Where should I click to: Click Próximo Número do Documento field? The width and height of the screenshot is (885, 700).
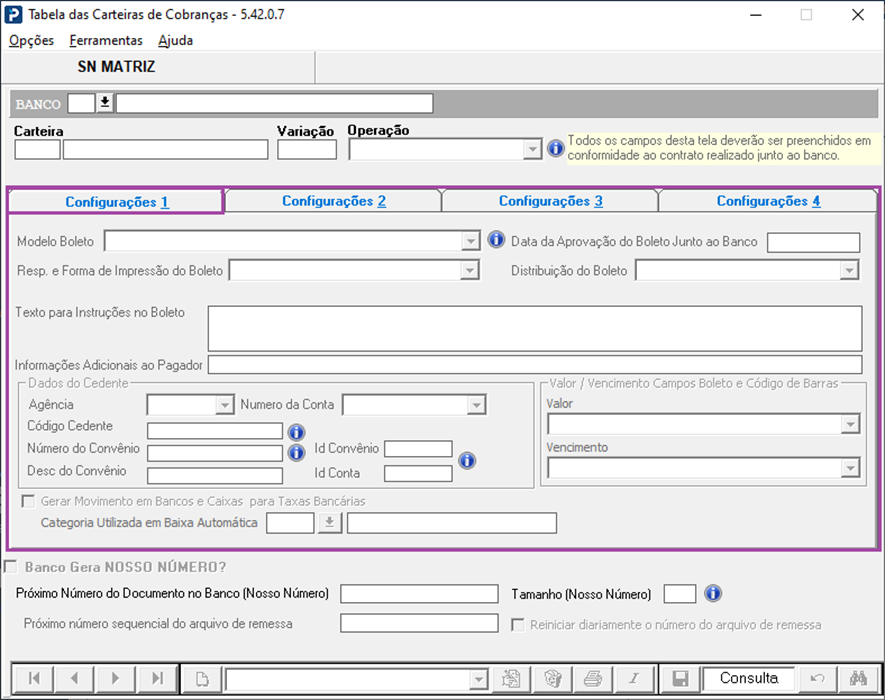(419, 594)
